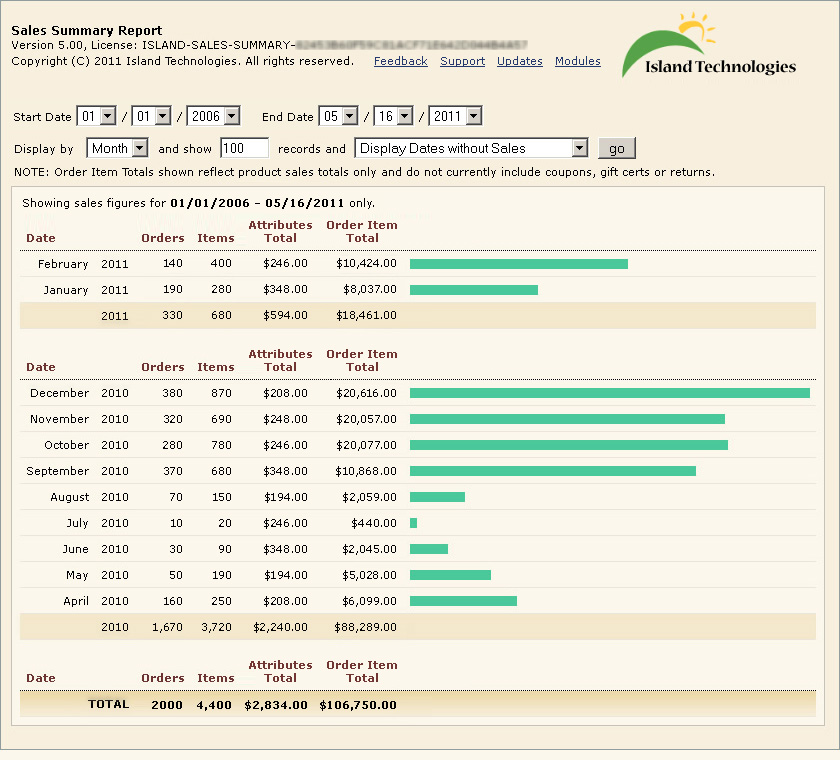Screen dimensions: 840x760
Task: Click the $8,037.00 order item total
Action: coord(370,289)
